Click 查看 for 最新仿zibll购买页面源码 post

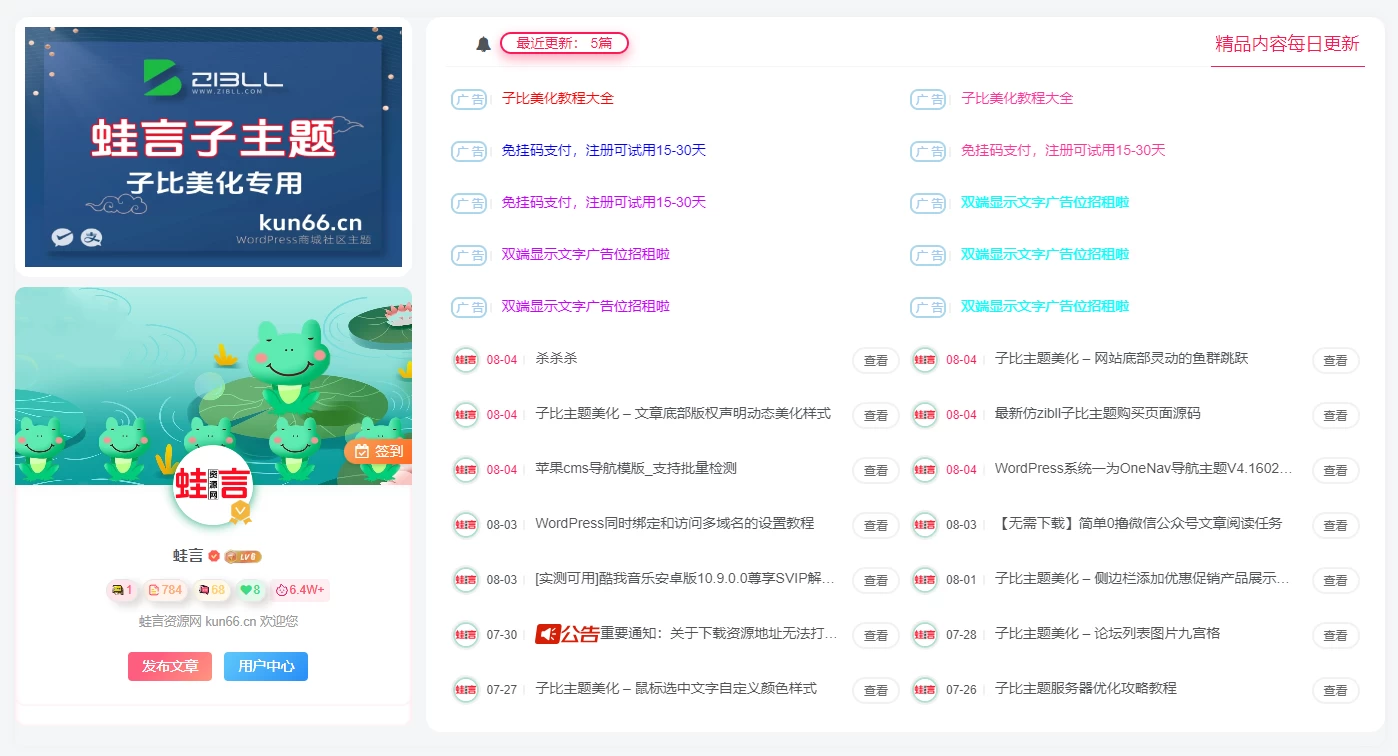click(1336, 415)
